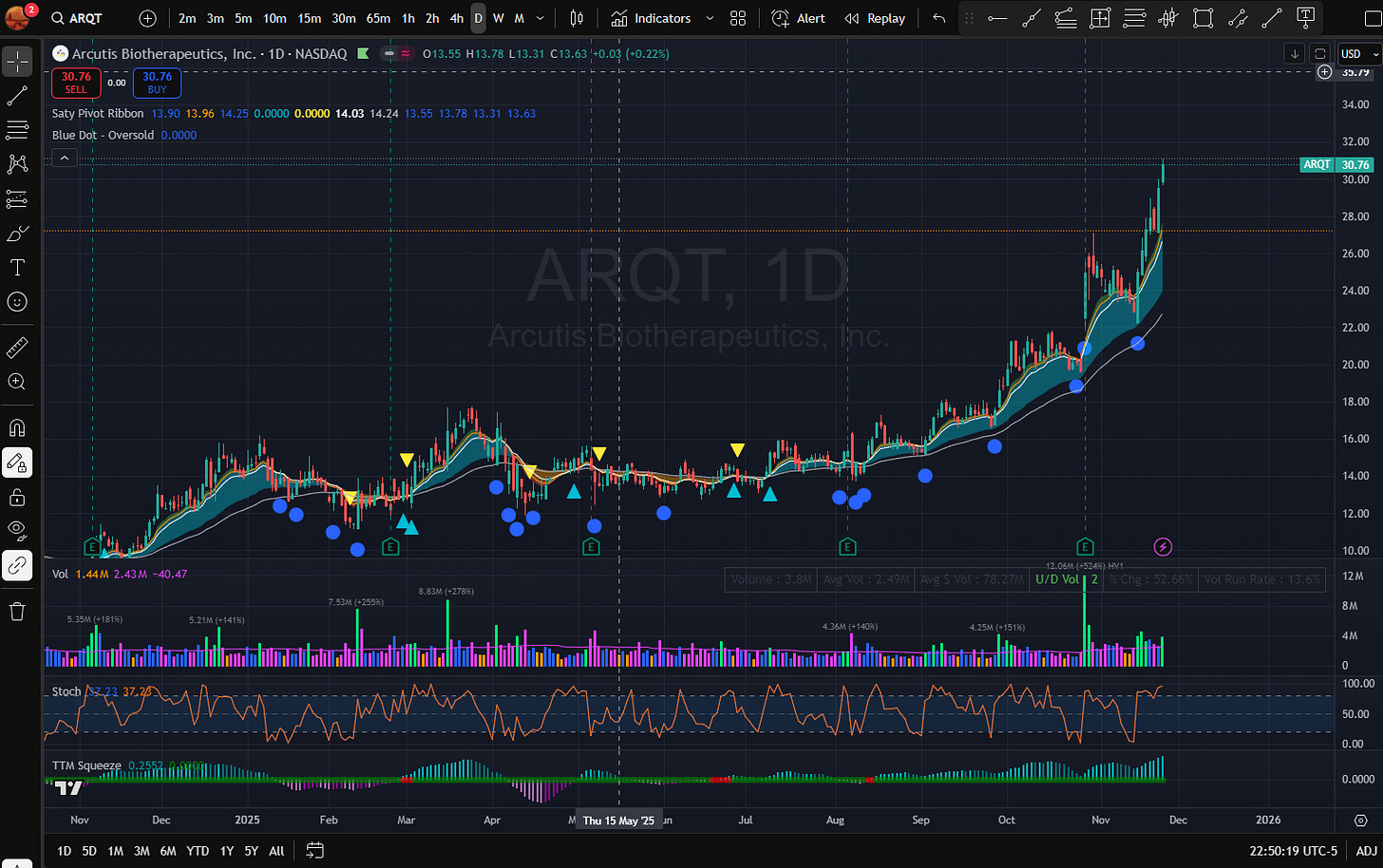Open the ARQT symbol search
Viewport: 1383px width, 868px height.
(x=76, y=18)
